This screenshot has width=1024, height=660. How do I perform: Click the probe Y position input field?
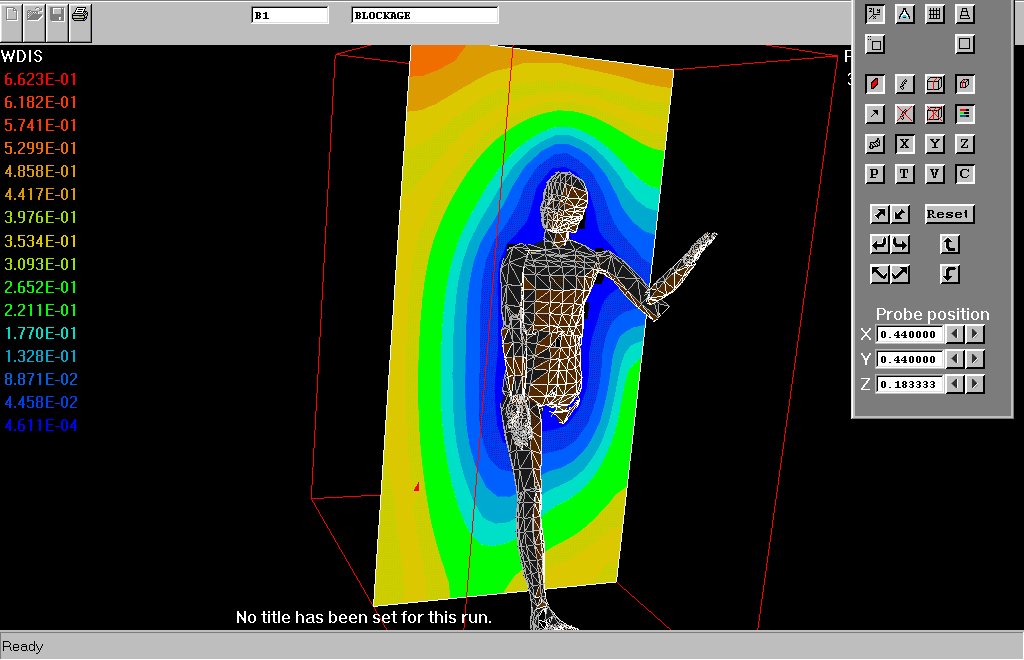tap(910, 359)
